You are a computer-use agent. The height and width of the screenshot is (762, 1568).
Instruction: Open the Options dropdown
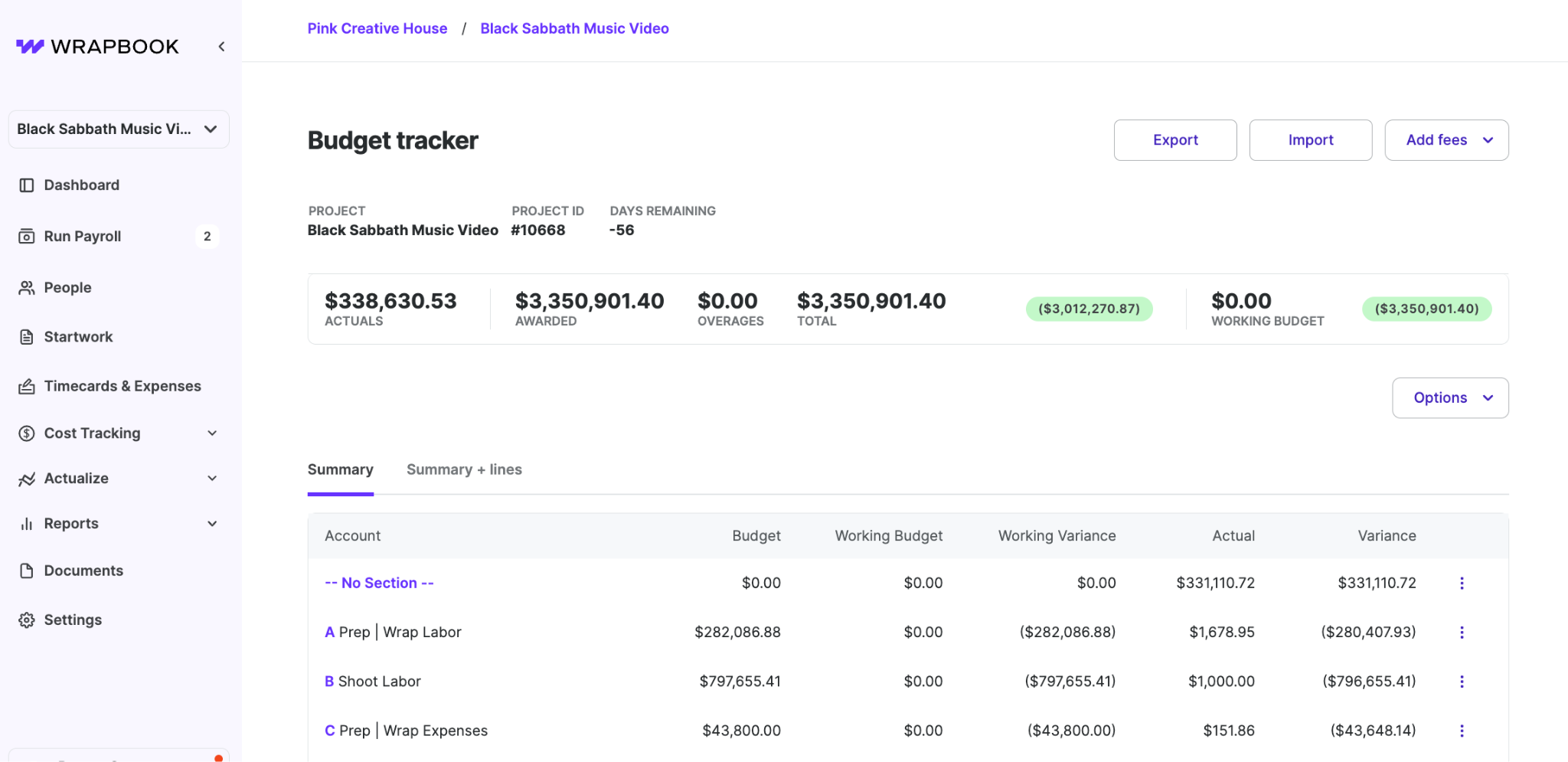[1449, 398]
